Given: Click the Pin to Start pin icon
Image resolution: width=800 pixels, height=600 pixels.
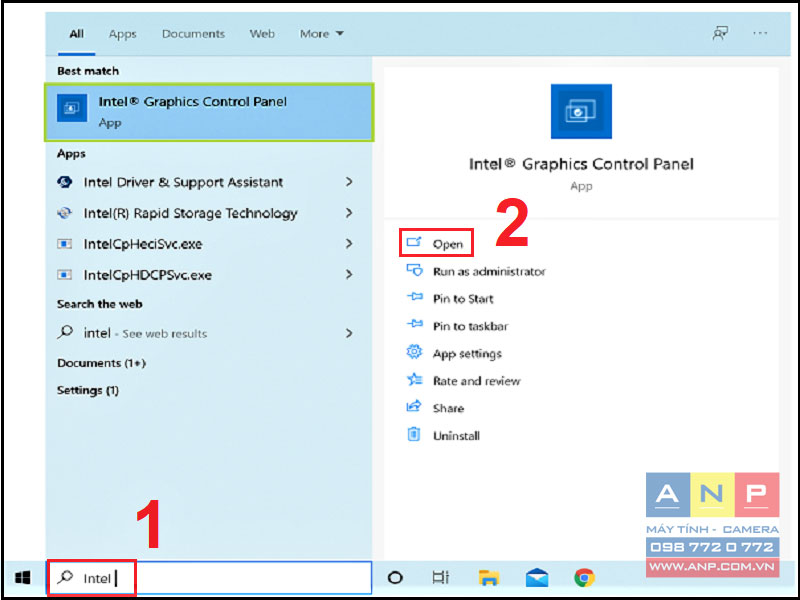Looking at the screenshot, I should (x=414, y=297).
